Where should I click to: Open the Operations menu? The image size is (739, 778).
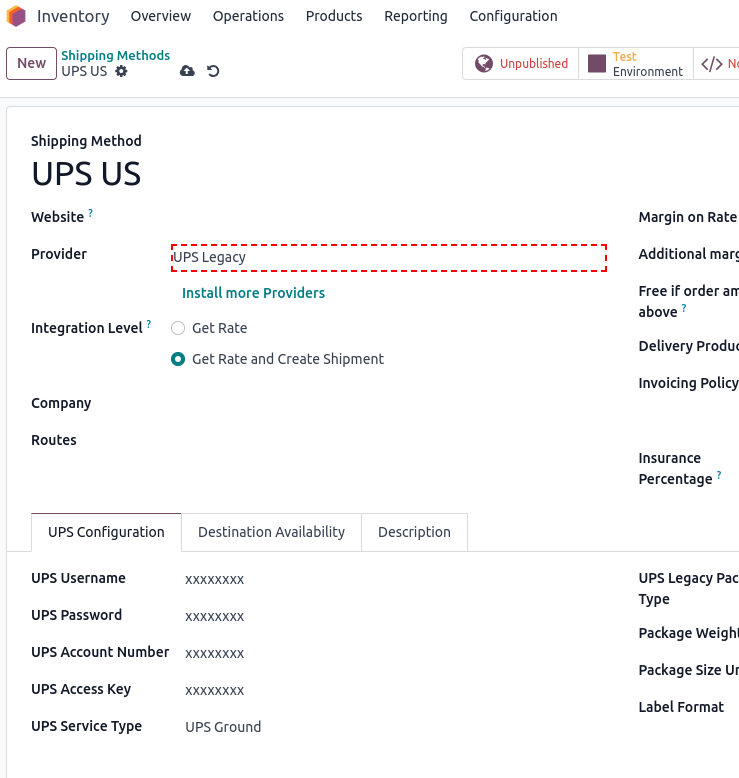[248, 16]
